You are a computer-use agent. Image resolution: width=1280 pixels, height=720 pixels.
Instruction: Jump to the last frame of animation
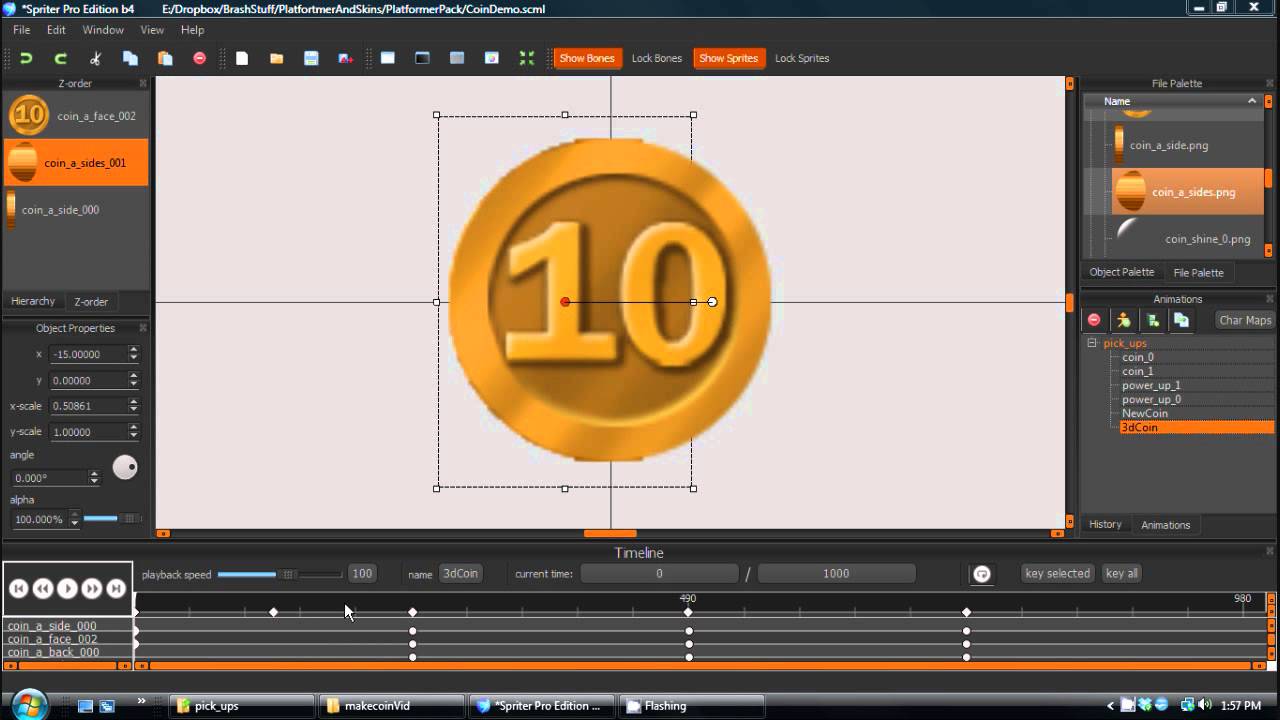116,589
